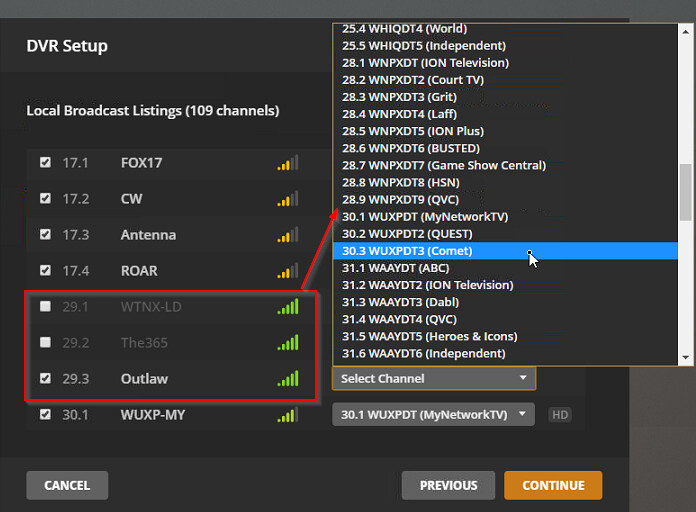The image size is (696, 512).
Task: Choose 28.9 WNPXDT9 (QVC)
Action: (505, 199)
